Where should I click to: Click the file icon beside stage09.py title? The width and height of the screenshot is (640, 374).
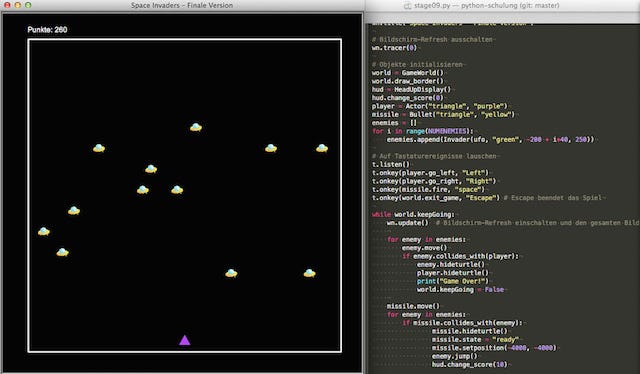click(x=407, y=5)
